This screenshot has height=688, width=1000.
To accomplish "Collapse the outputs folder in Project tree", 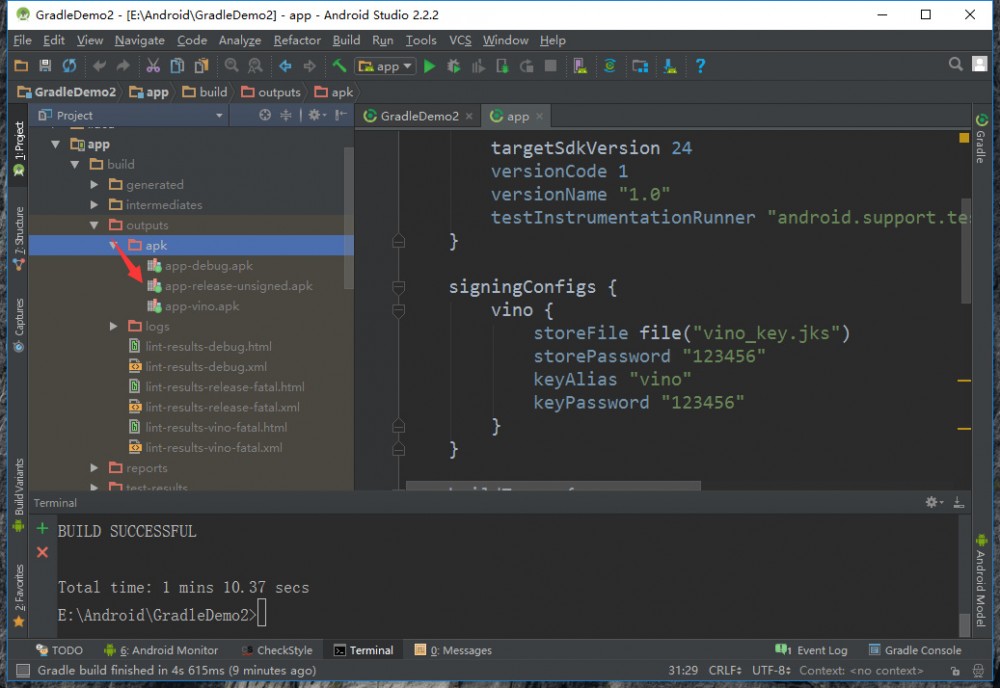I will (93, 225).
